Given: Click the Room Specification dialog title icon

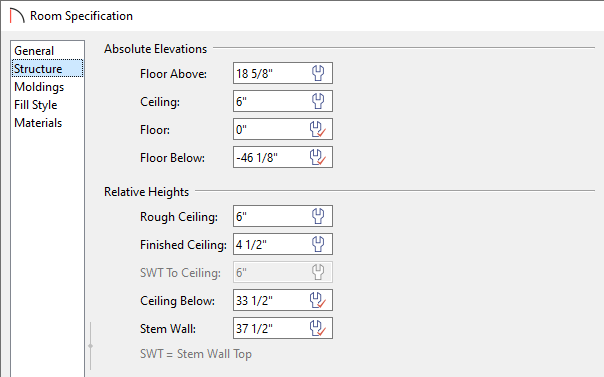Looking at the screenshot, I should click(17, 16).
